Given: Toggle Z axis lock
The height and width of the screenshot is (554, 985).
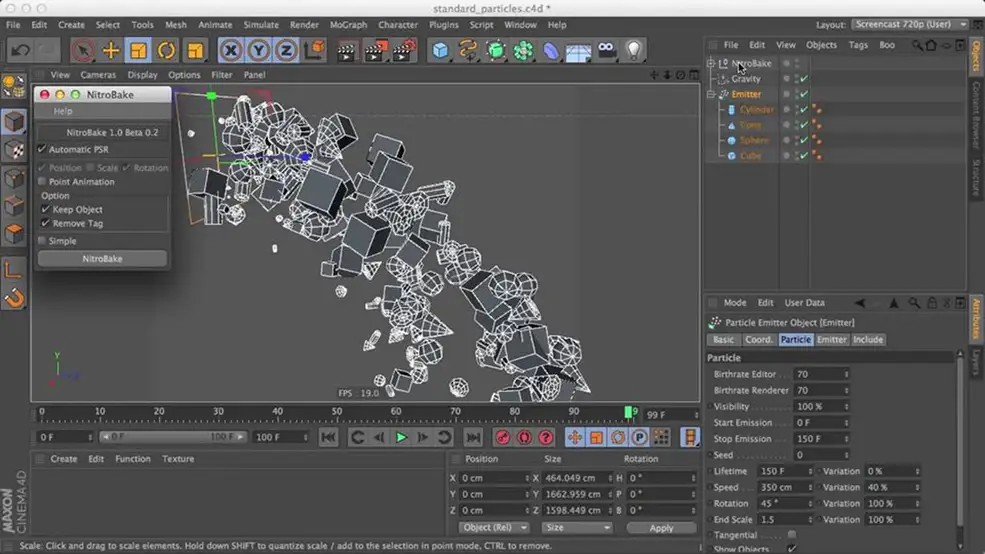Looking at the screenshot, I should [286, 50].
